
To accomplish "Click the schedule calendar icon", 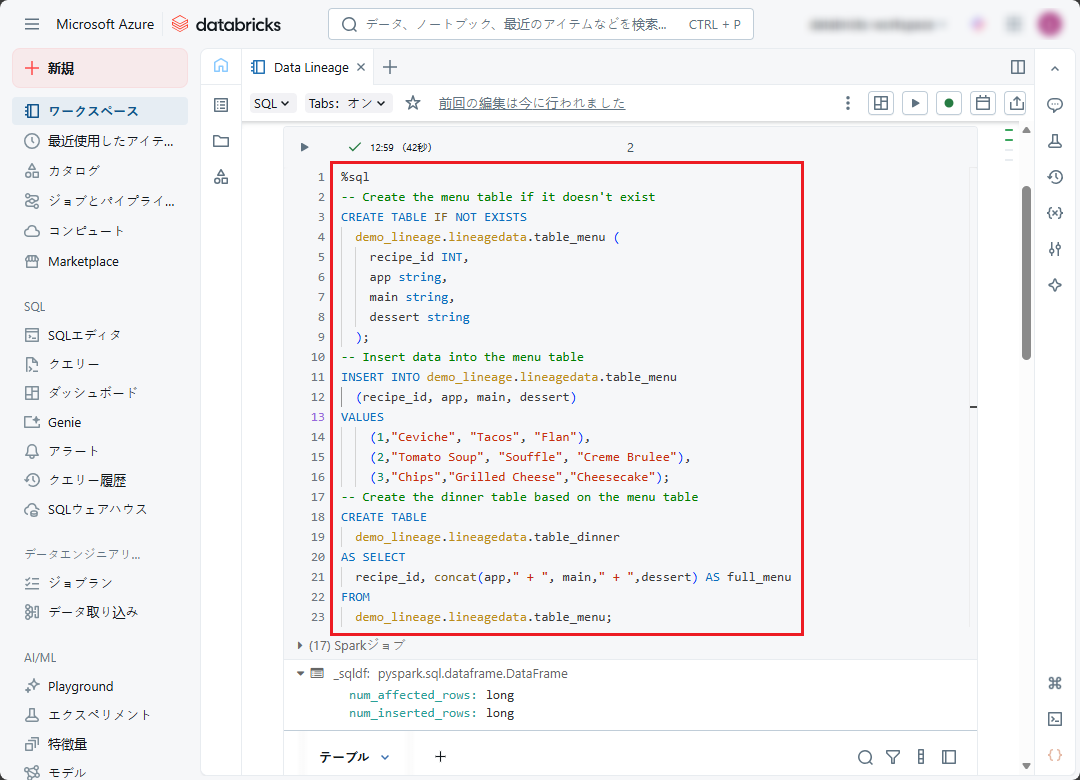I will click(x=983, y=103).
